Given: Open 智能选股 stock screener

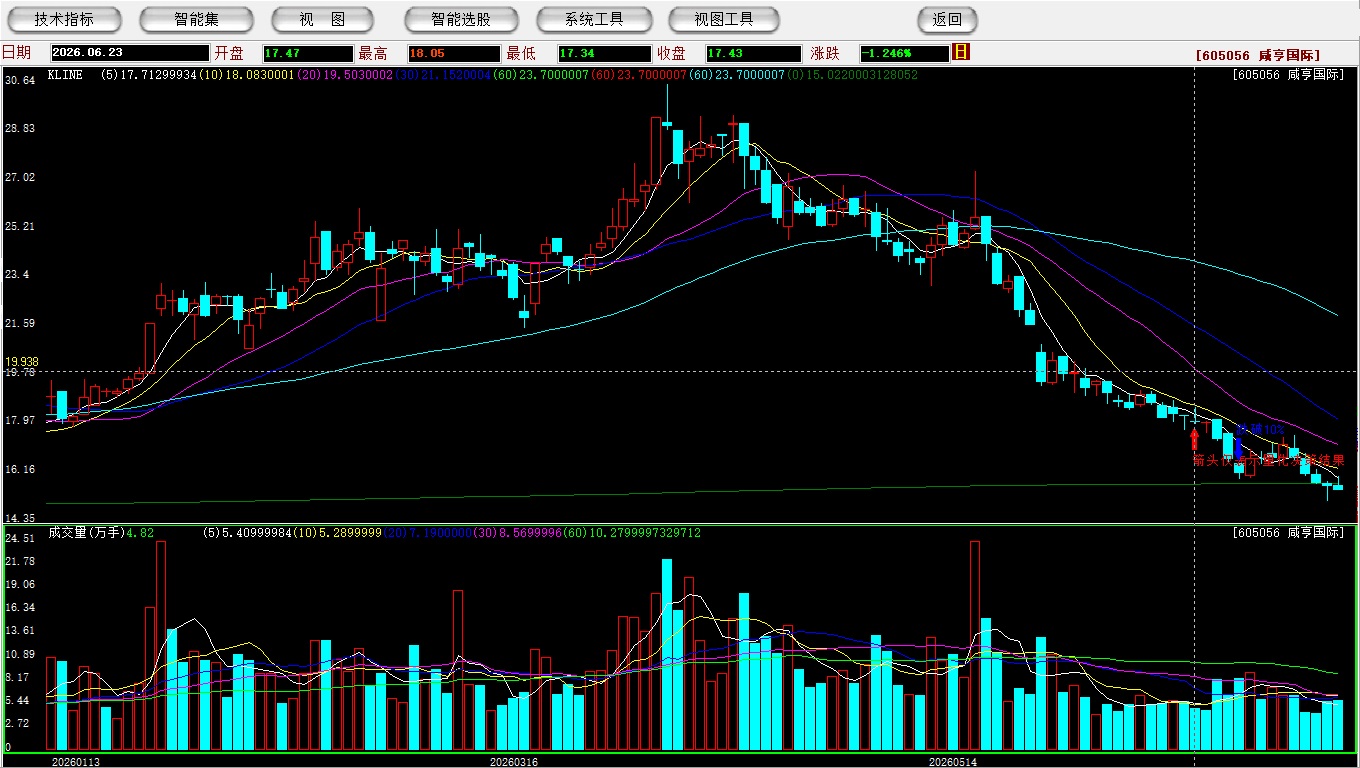Looking at the screenshot, I should pos(461,19).
